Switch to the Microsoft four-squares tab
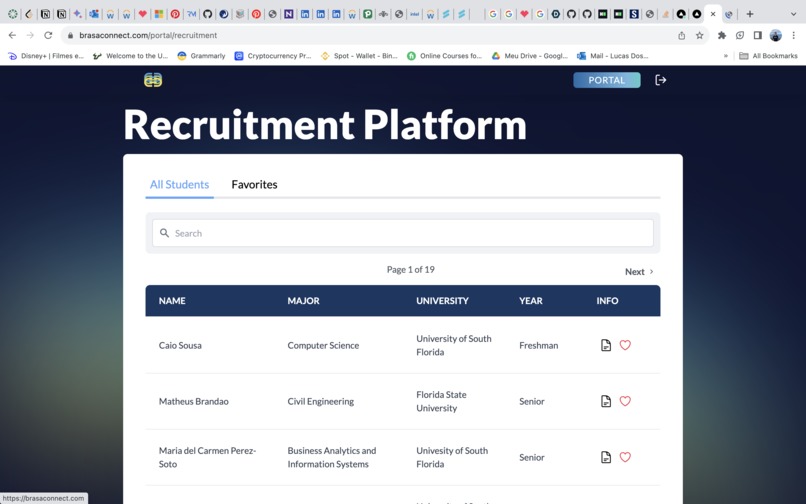Screen dimensions: 806x504 click(159, 14)
